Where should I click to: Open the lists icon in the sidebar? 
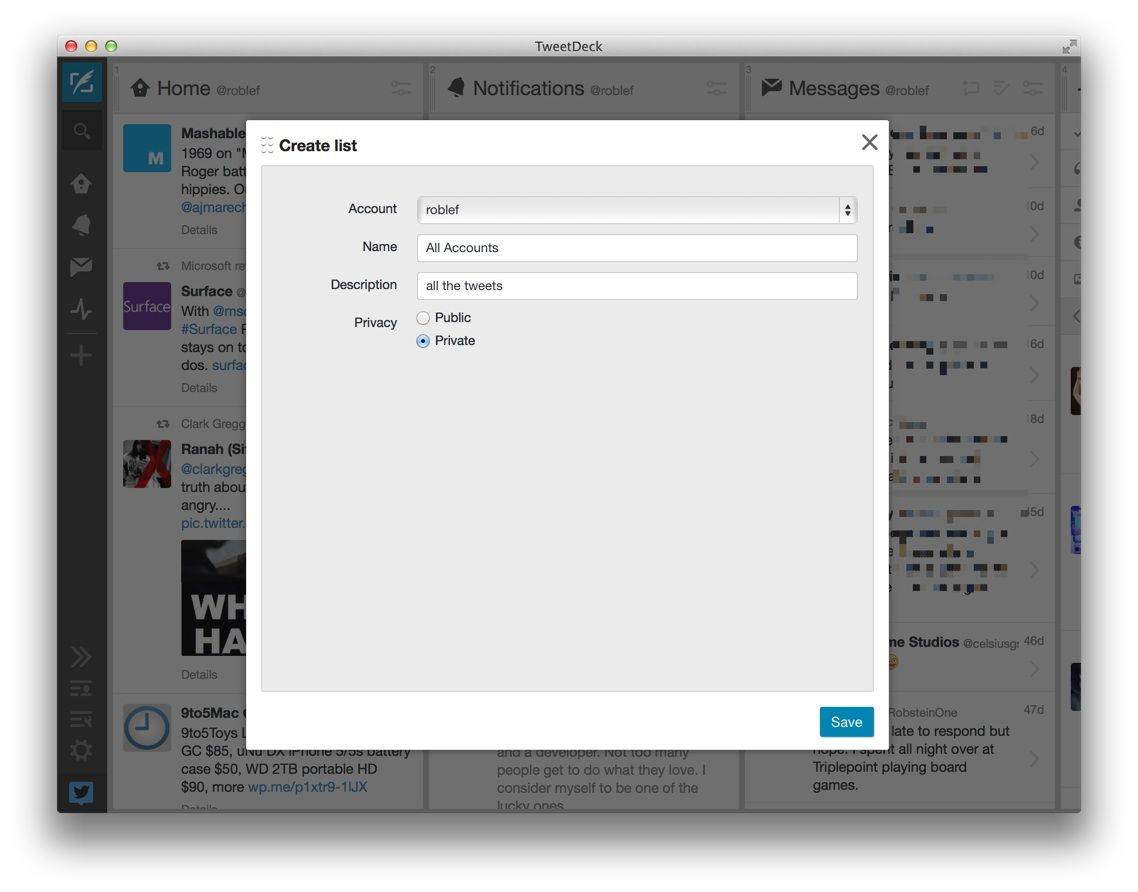pos(81,688)
